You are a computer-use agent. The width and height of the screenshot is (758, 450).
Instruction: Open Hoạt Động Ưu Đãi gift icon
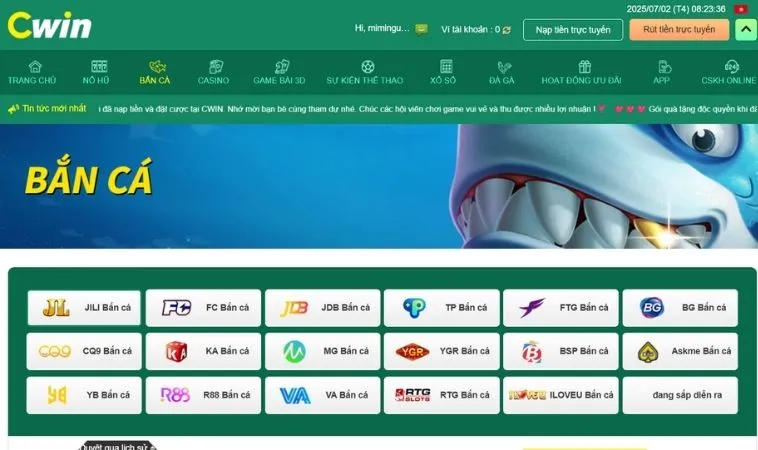click(x=584, y=66)
